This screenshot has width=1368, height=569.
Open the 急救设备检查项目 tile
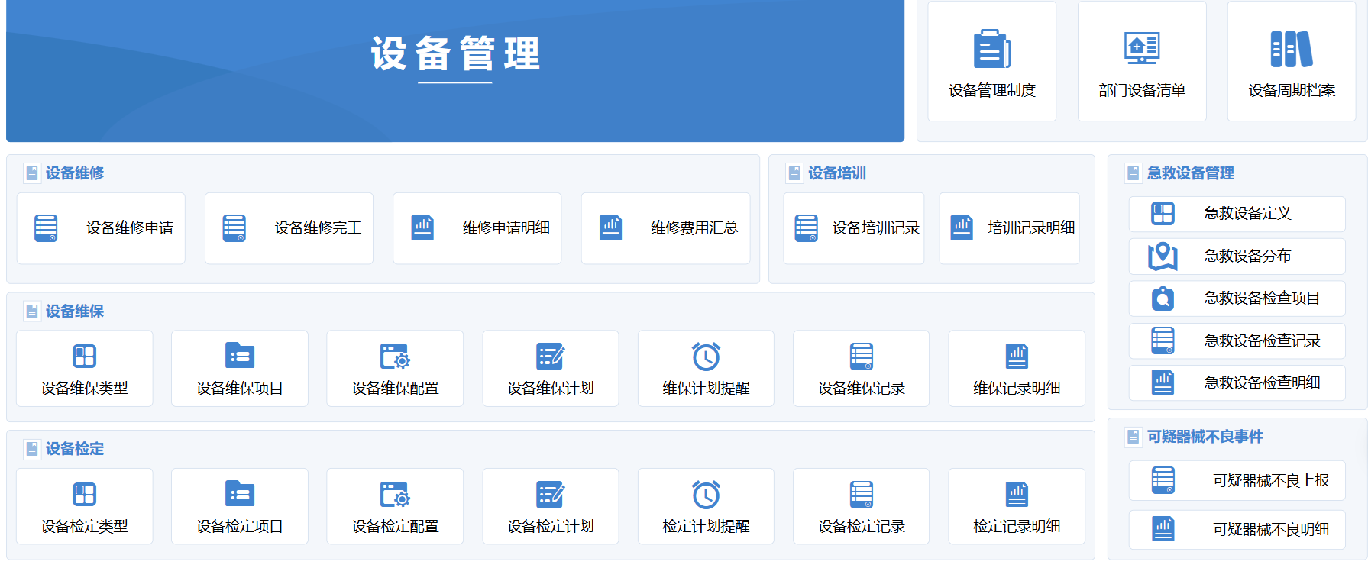click(x=1237, y=298)
